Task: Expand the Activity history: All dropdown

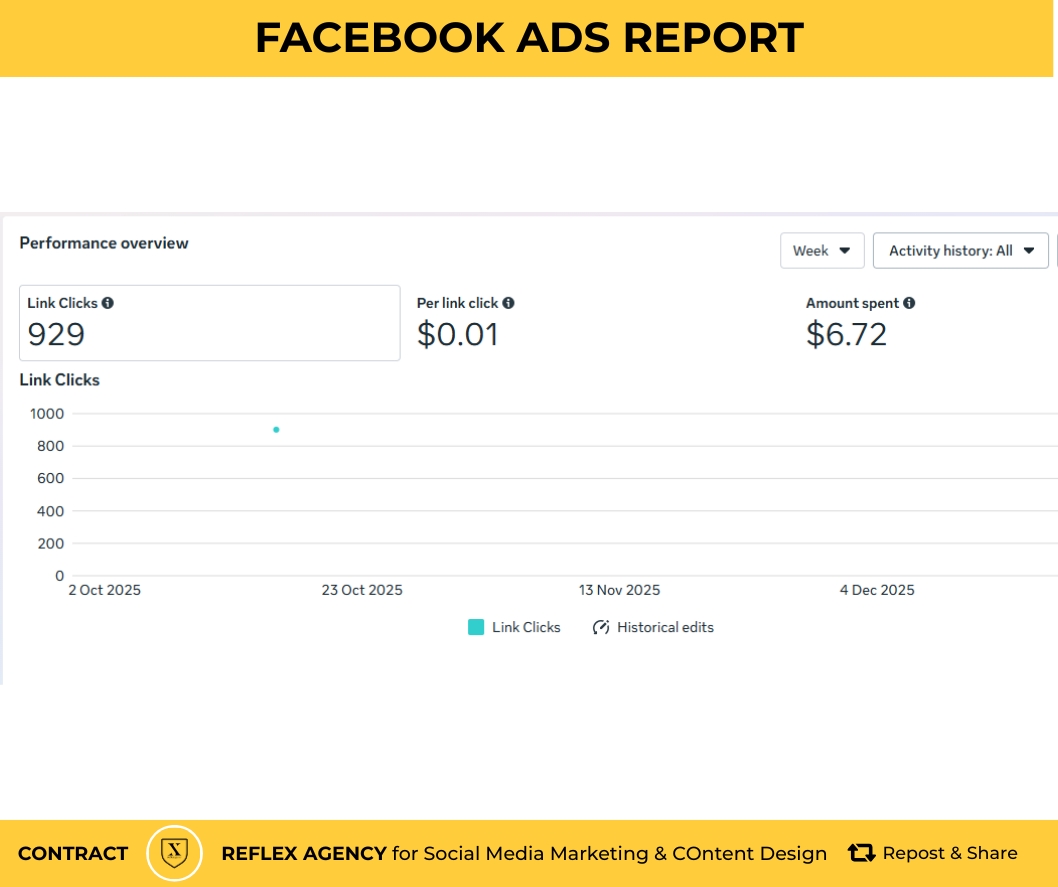Action: pos(960,251)
